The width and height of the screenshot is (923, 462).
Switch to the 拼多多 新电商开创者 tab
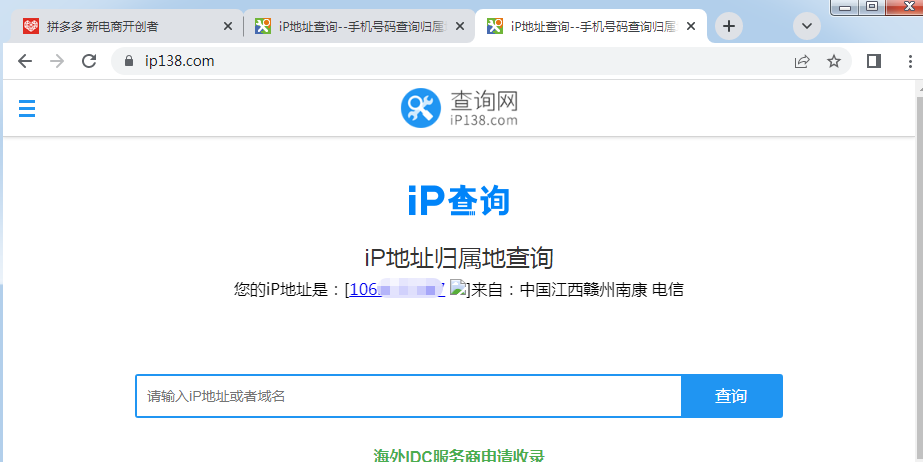pyautogui.click(x=125, y=26)
